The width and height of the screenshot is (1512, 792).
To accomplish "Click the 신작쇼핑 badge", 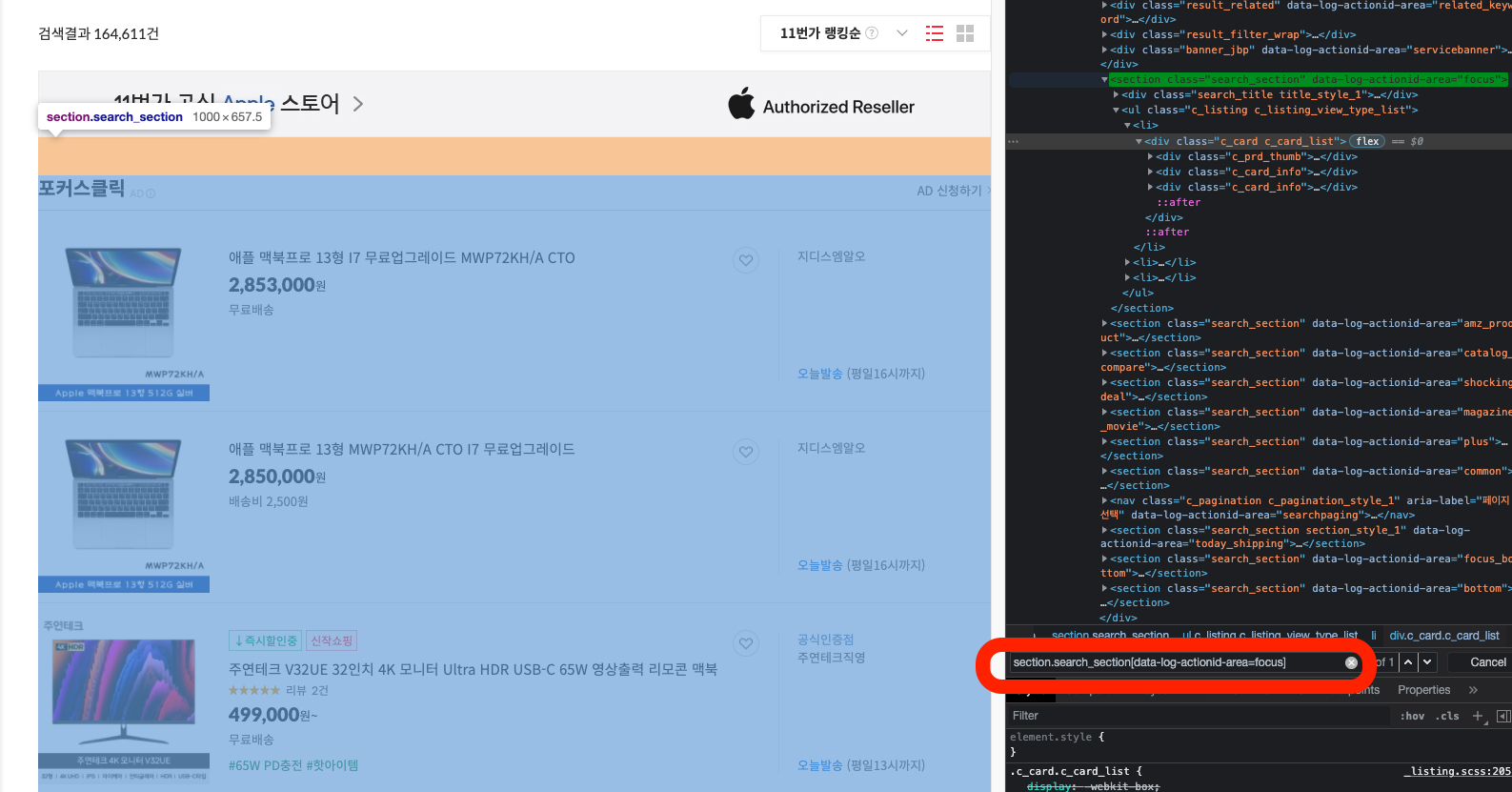I will click(332, 641).
